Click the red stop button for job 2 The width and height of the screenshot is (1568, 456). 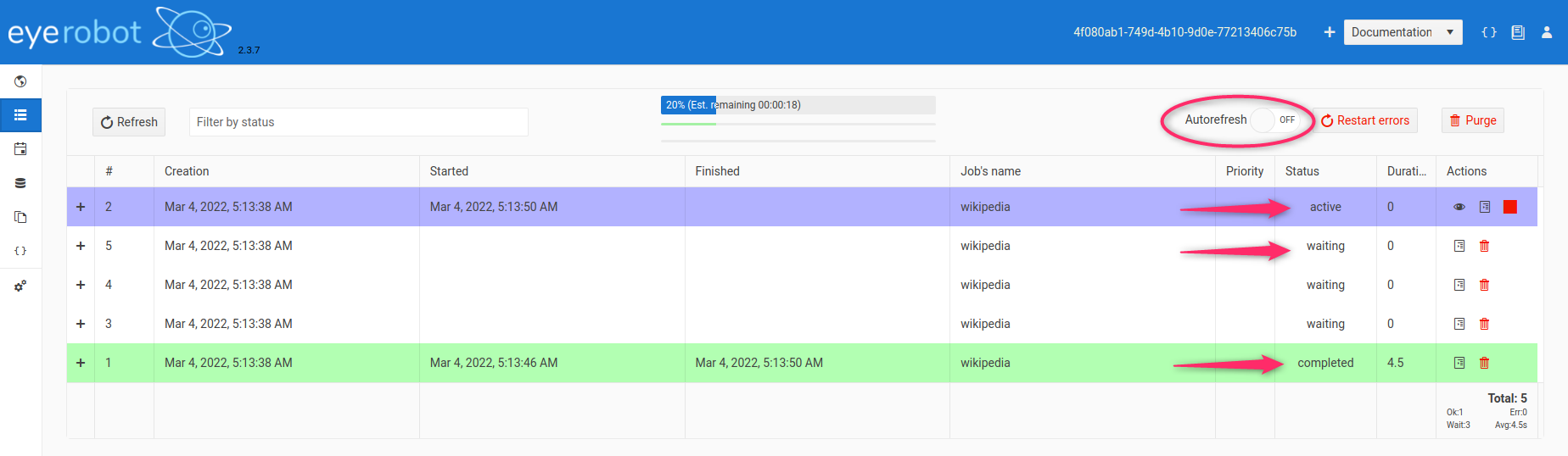point(1509,207)
